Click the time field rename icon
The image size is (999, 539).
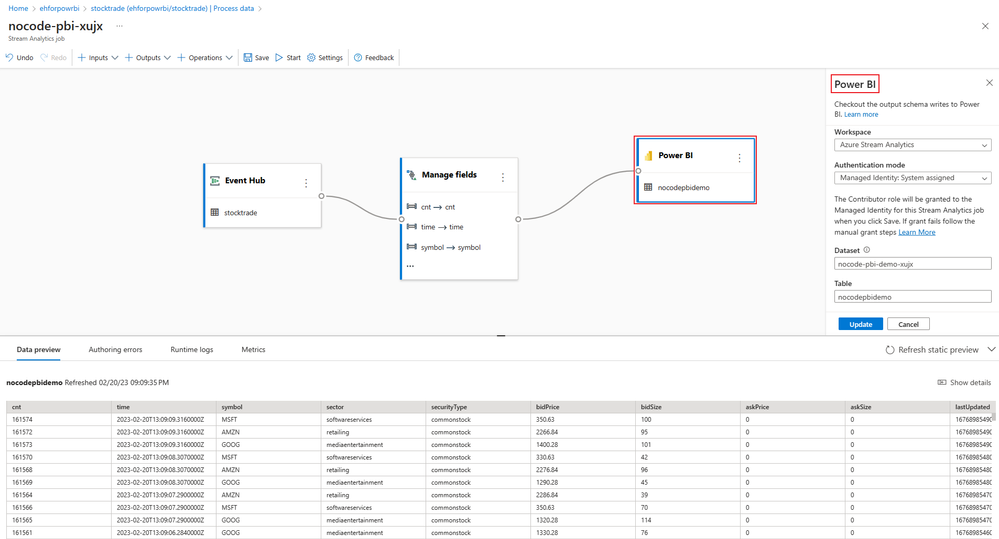point(412,226)
